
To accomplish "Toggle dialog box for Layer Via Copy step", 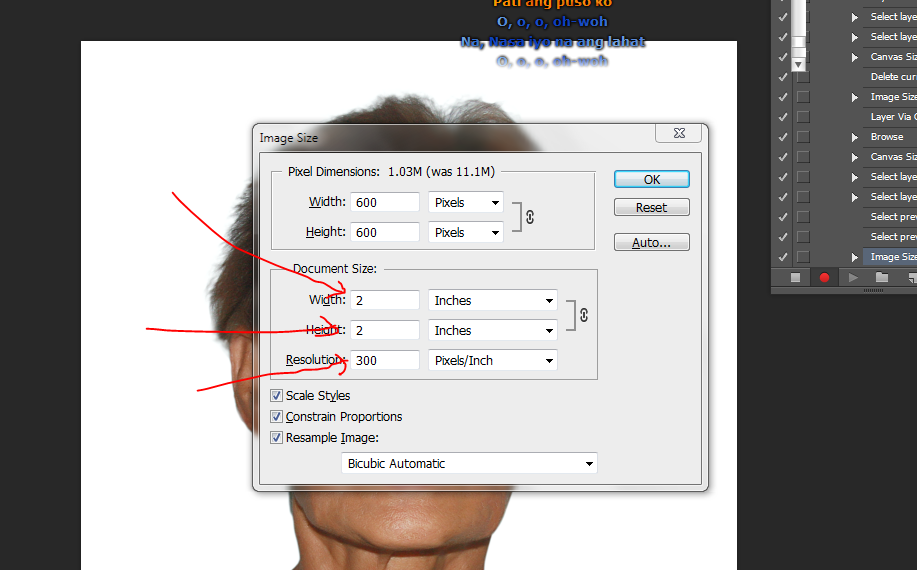I will pos(802,117).
